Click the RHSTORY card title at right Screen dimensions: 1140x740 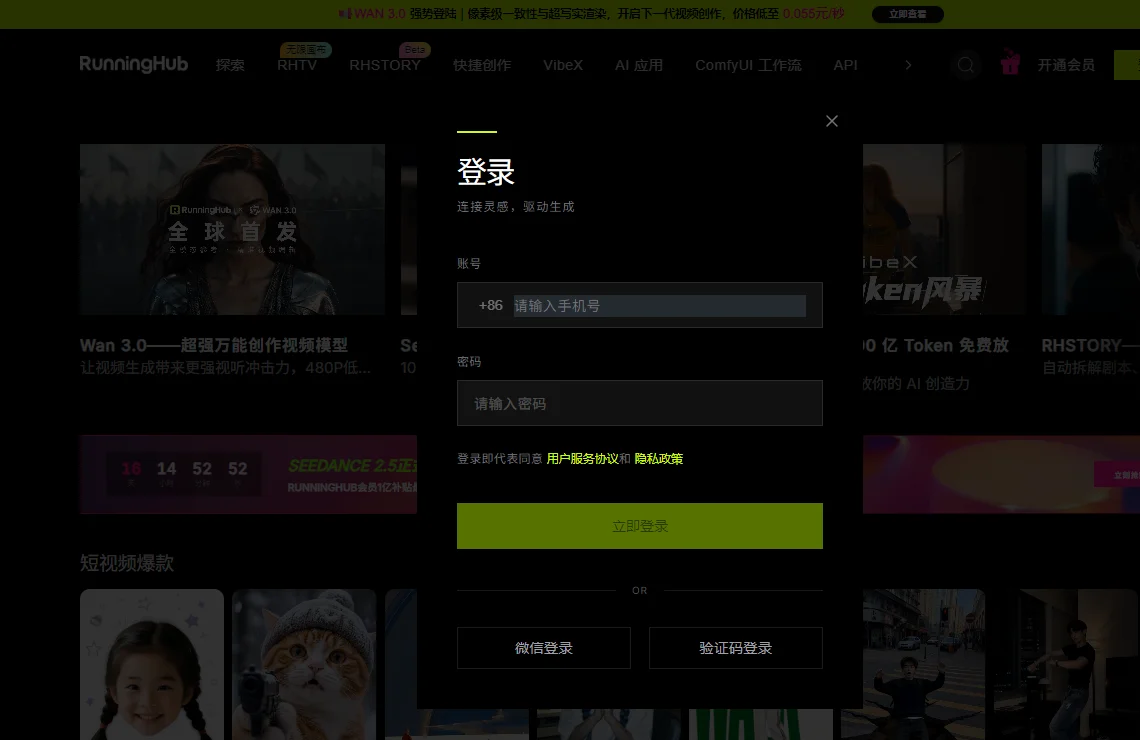coord(1091,345)
